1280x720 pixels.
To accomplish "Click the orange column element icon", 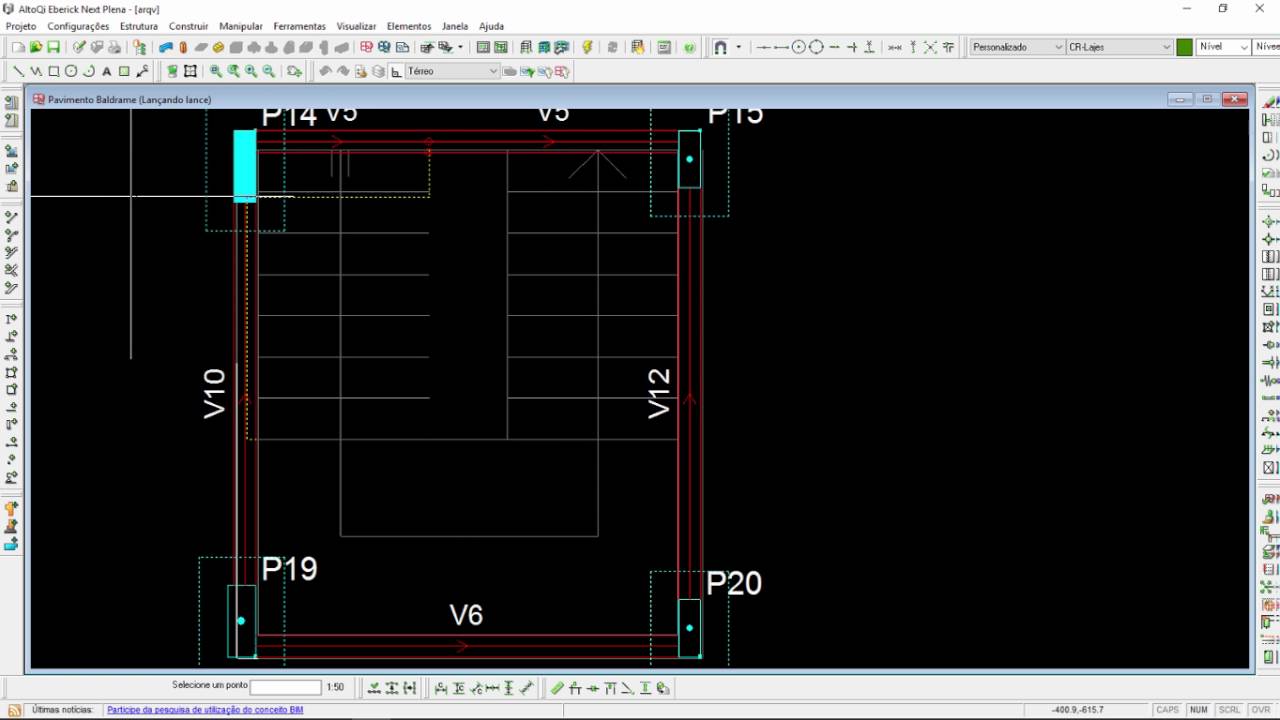I will click(x=183, y=47).
